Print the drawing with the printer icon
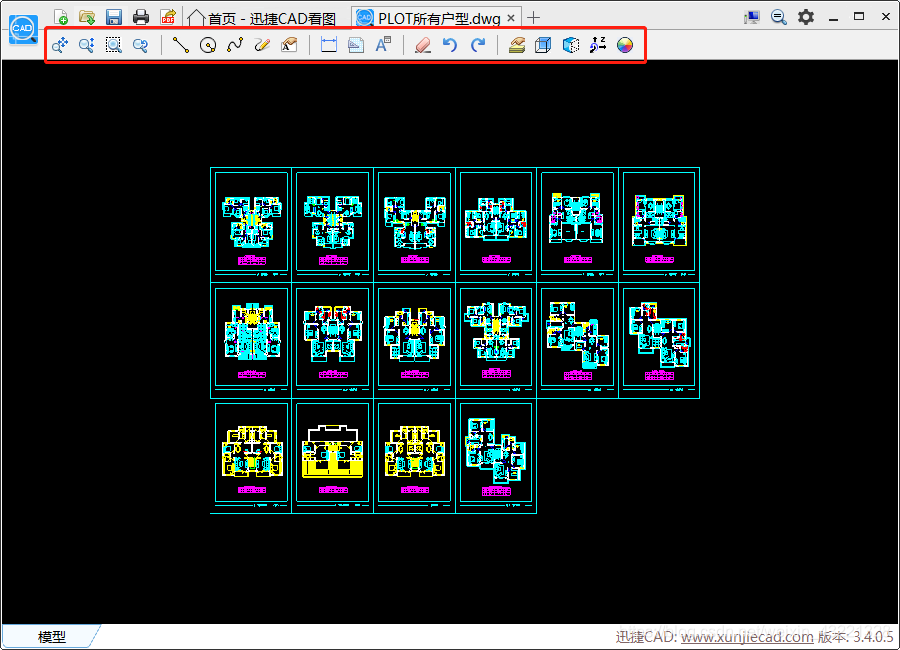The image size is (900, 650). pyautogui.click(x=141, y=17)
